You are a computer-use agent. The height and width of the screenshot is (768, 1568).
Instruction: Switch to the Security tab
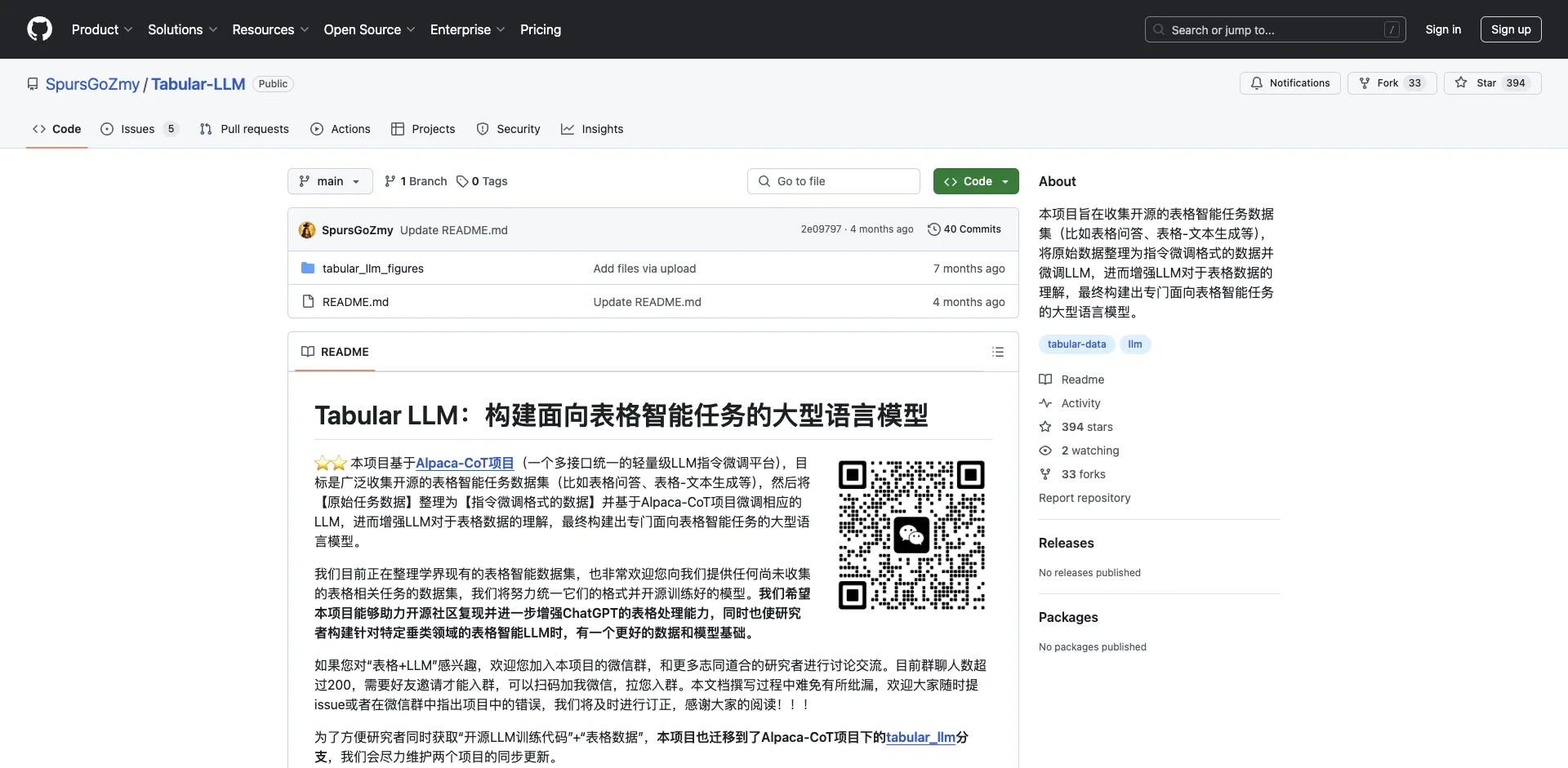pos(508,129)
